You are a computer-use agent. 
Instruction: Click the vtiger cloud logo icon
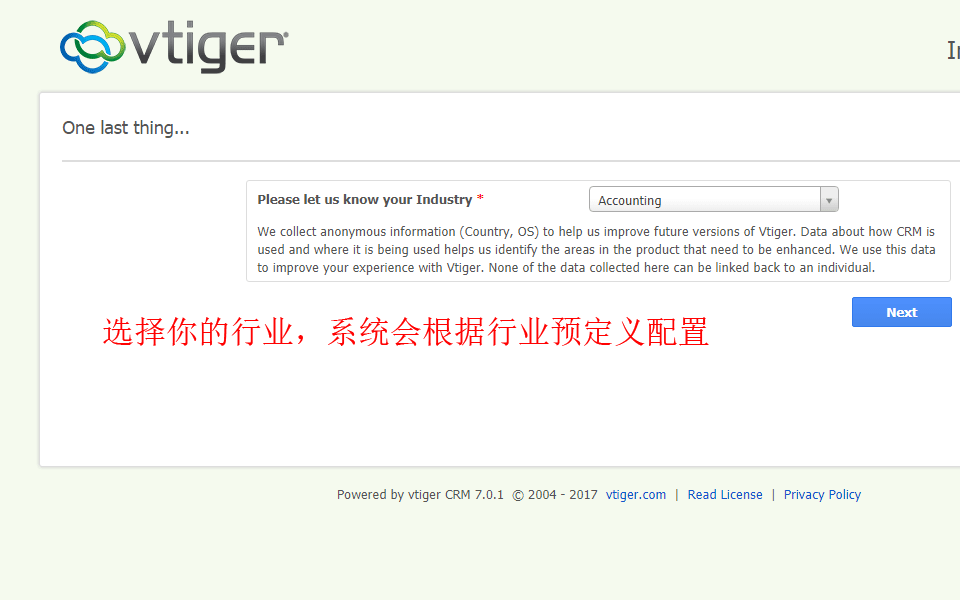[x=92, y=47]
